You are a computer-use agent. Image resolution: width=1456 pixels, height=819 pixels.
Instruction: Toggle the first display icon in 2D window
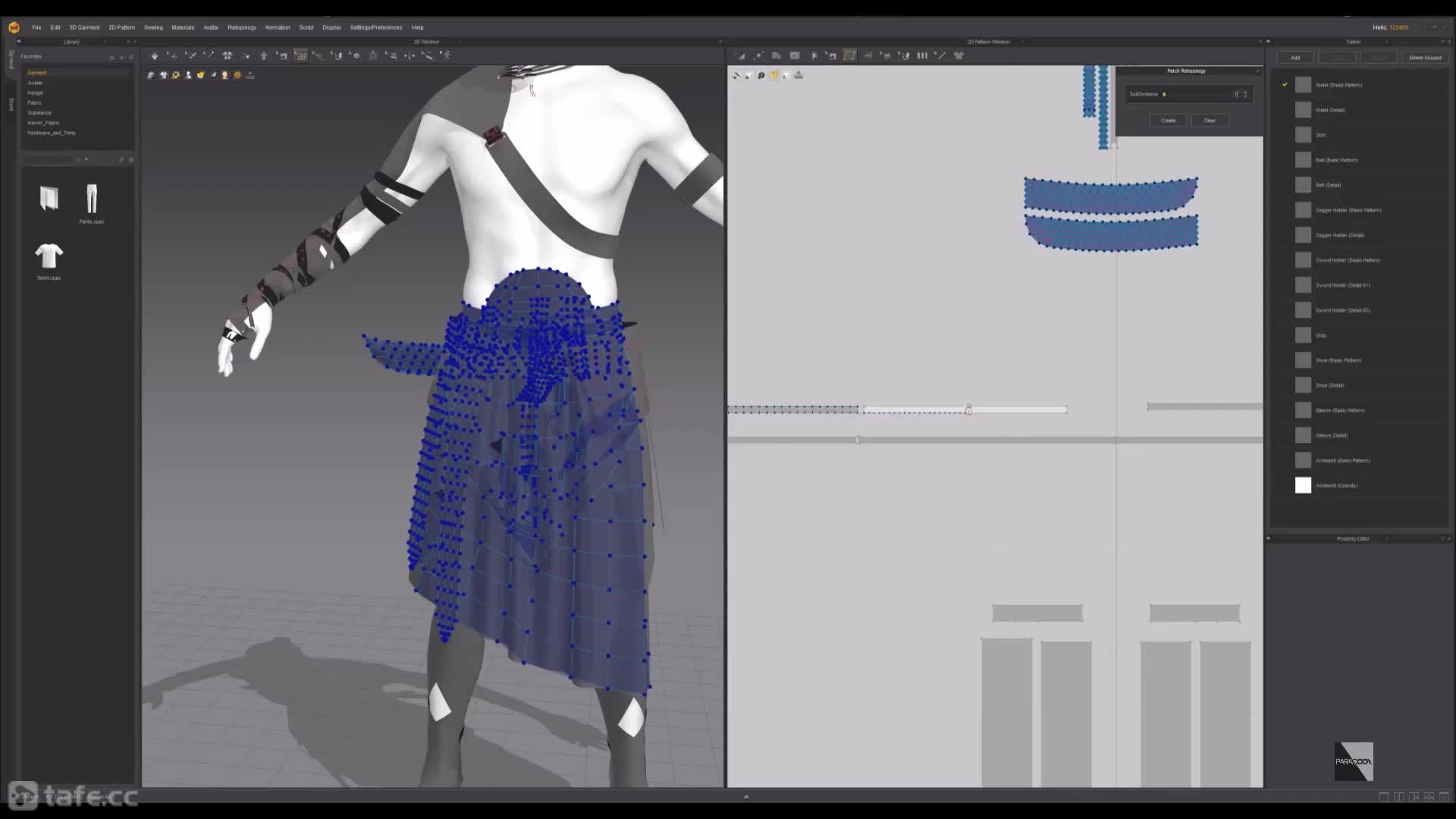[x=736, y=75]
